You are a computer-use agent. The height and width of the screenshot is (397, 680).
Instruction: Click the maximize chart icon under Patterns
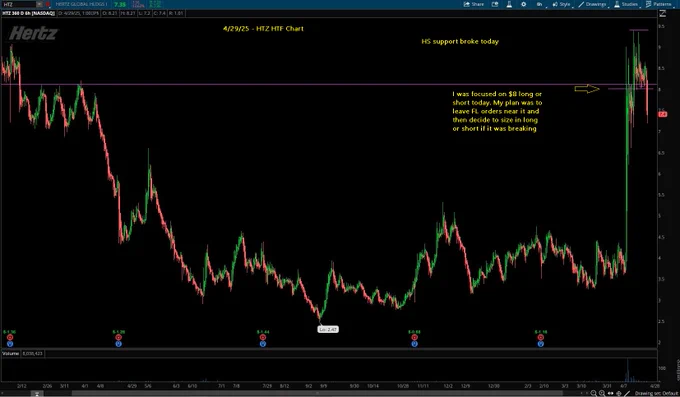click(x=662, y=14)
